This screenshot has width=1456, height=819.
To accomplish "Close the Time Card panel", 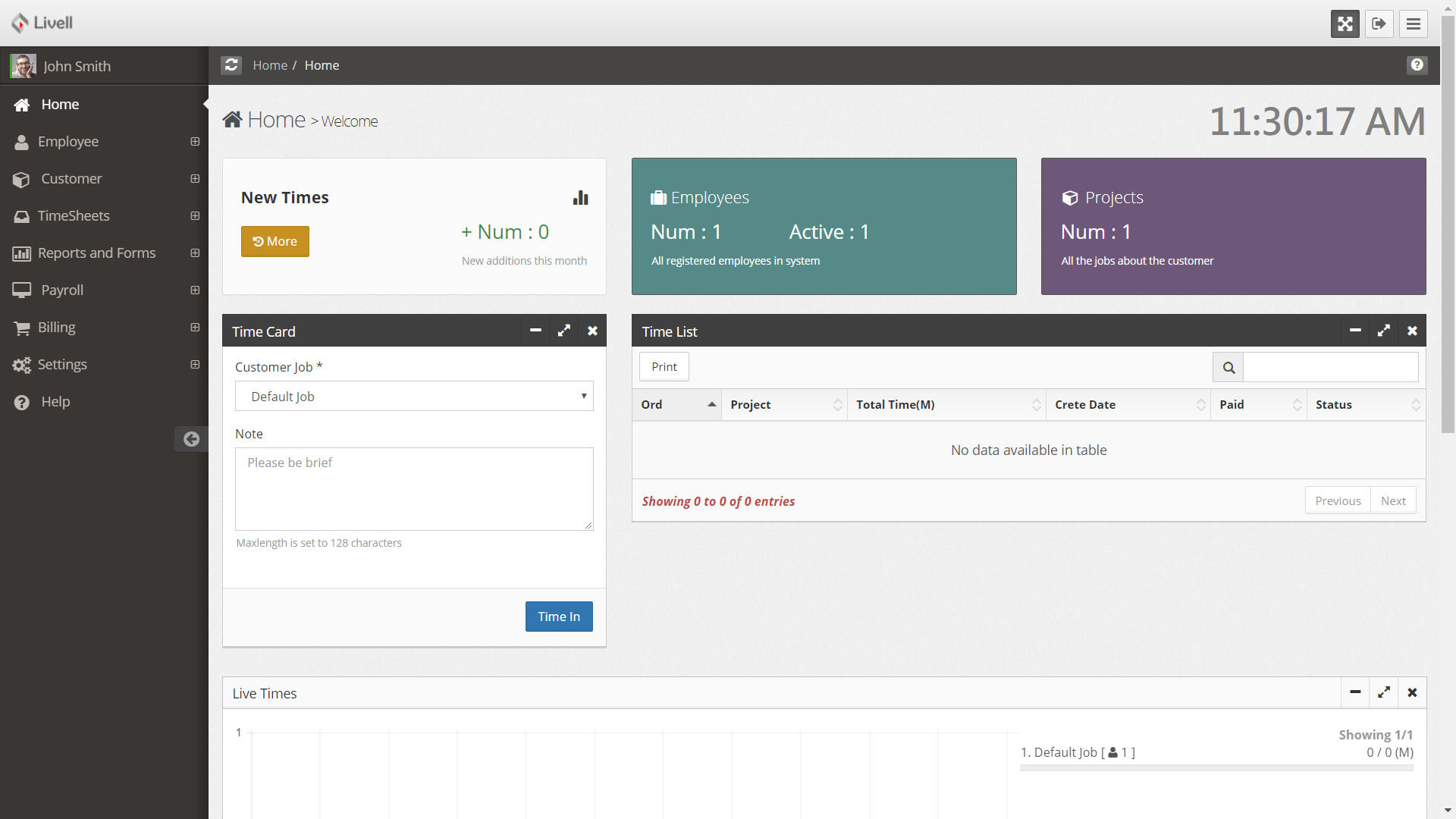I will (x=592, y=331).
